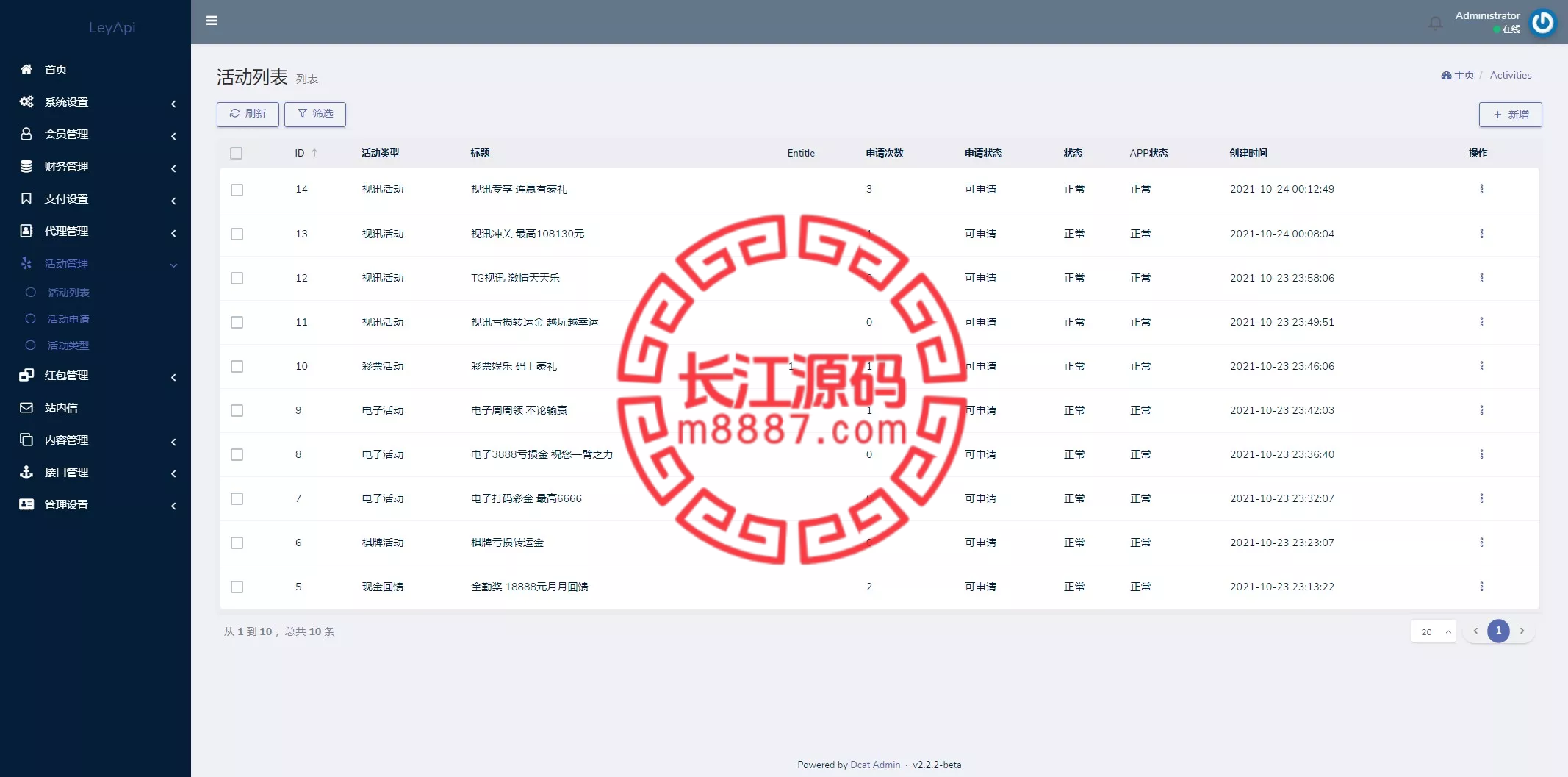
Task: Click the database icon for 财务管理
Action: point(26,166)
